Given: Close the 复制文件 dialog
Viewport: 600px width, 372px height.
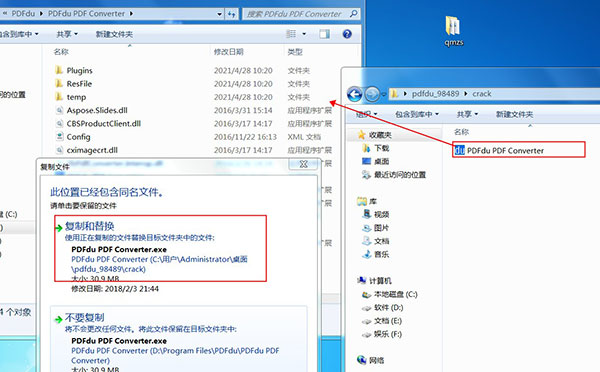Looking at the screenshot, I should coord(303,164).
